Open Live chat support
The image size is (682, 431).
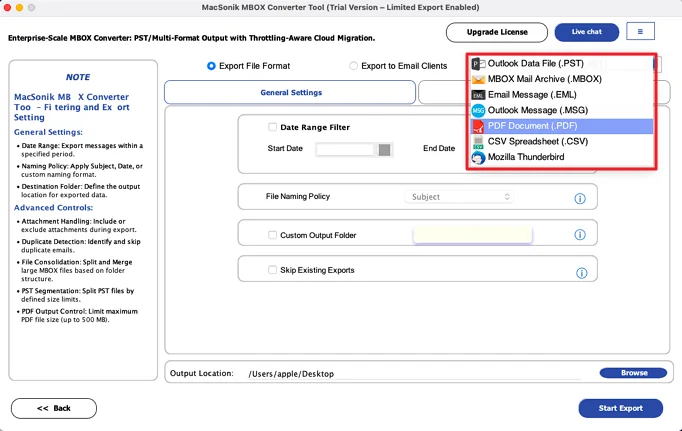[586, 32]
